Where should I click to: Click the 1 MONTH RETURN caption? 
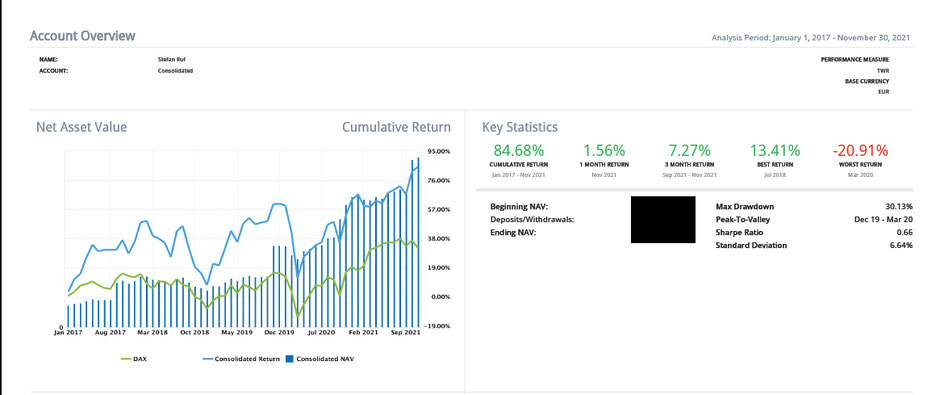[x=604, y=164]
